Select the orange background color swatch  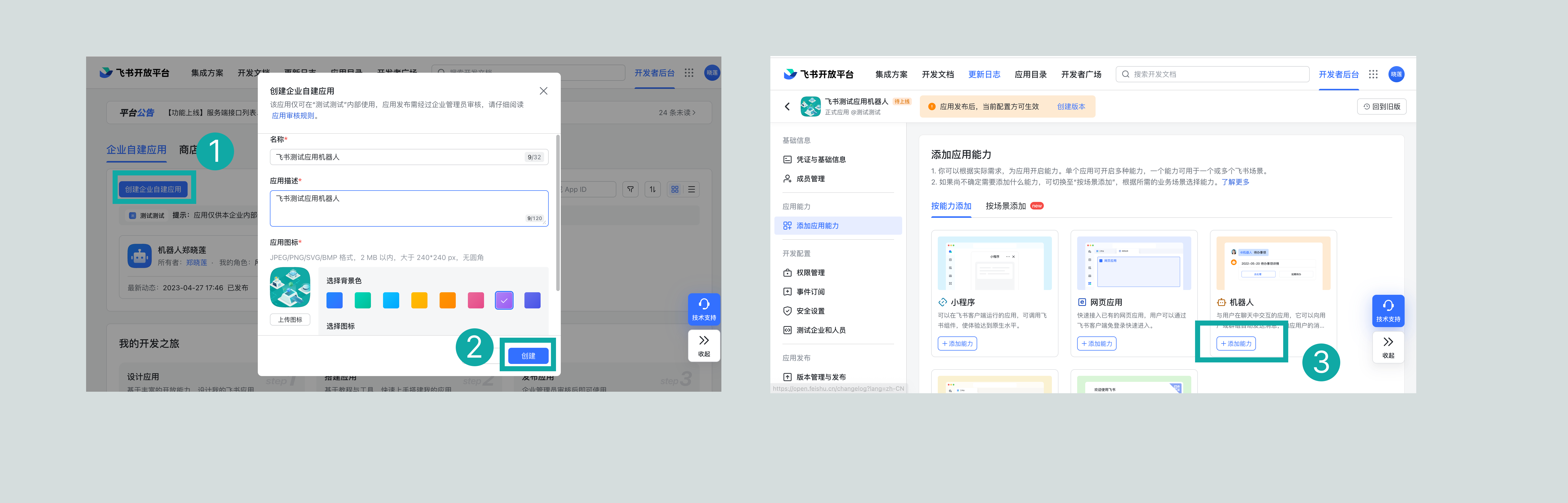[447, 300]
